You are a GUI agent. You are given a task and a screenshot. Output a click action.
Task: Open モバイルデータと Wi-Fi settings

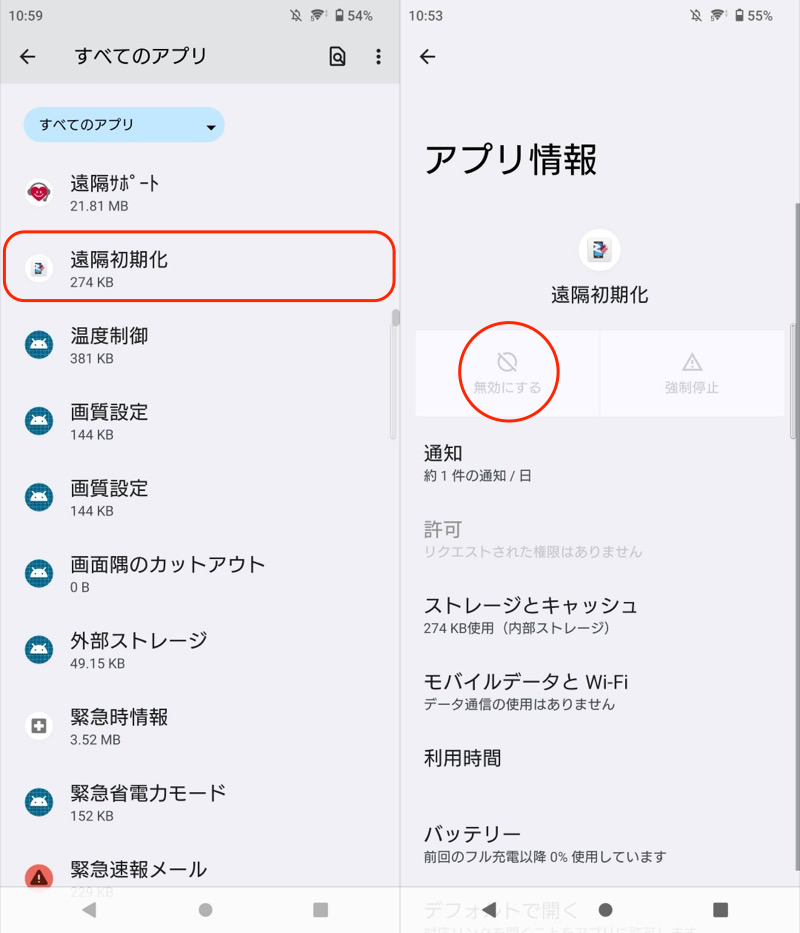(x=600, y=691)
